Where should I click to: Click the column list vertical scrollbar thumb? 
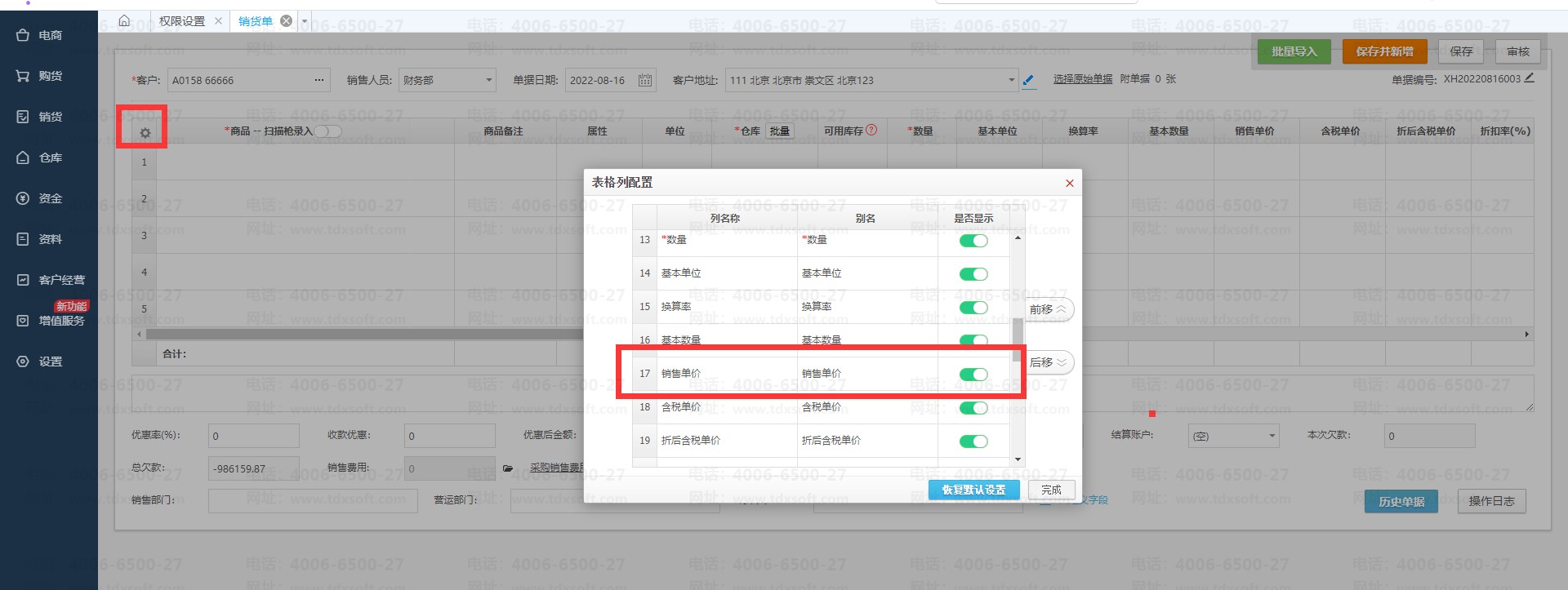coord(1018,339)
